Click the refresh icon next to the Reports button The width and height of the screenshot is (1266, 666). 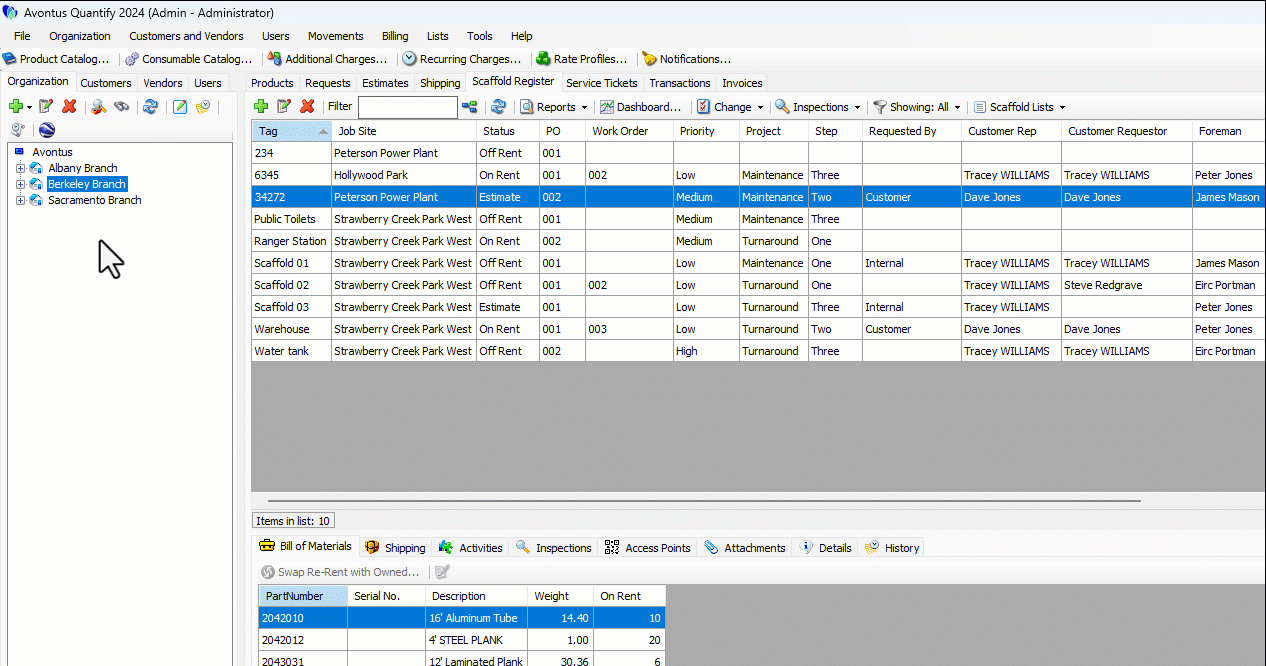pyautogui.click(x=498, y=107)
